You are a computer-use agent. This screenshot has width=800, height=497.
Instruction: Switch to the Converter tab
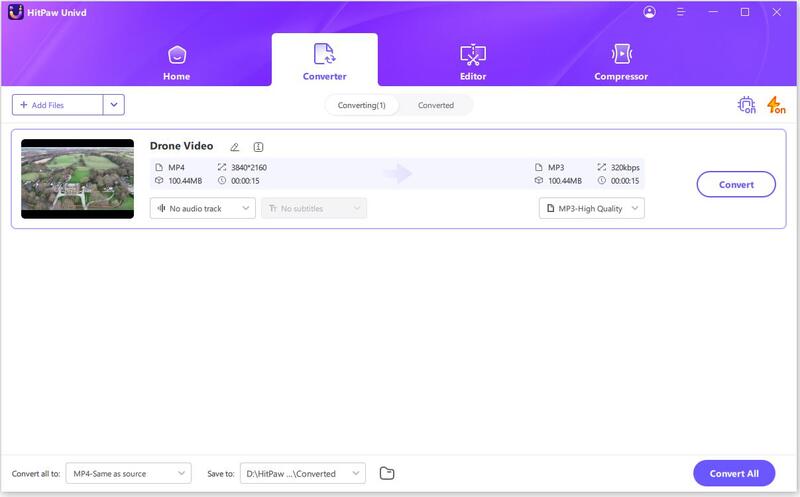(324, 62)
